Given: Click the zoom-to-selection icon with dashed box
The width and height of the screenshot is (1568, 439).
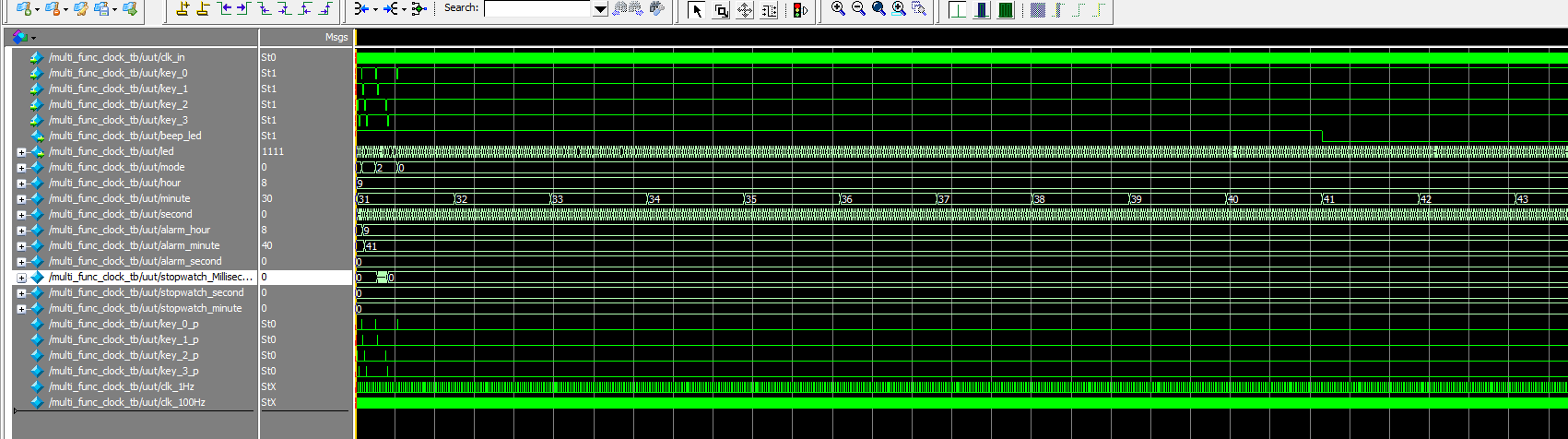Looking at the screenshot, I should 919,8.
